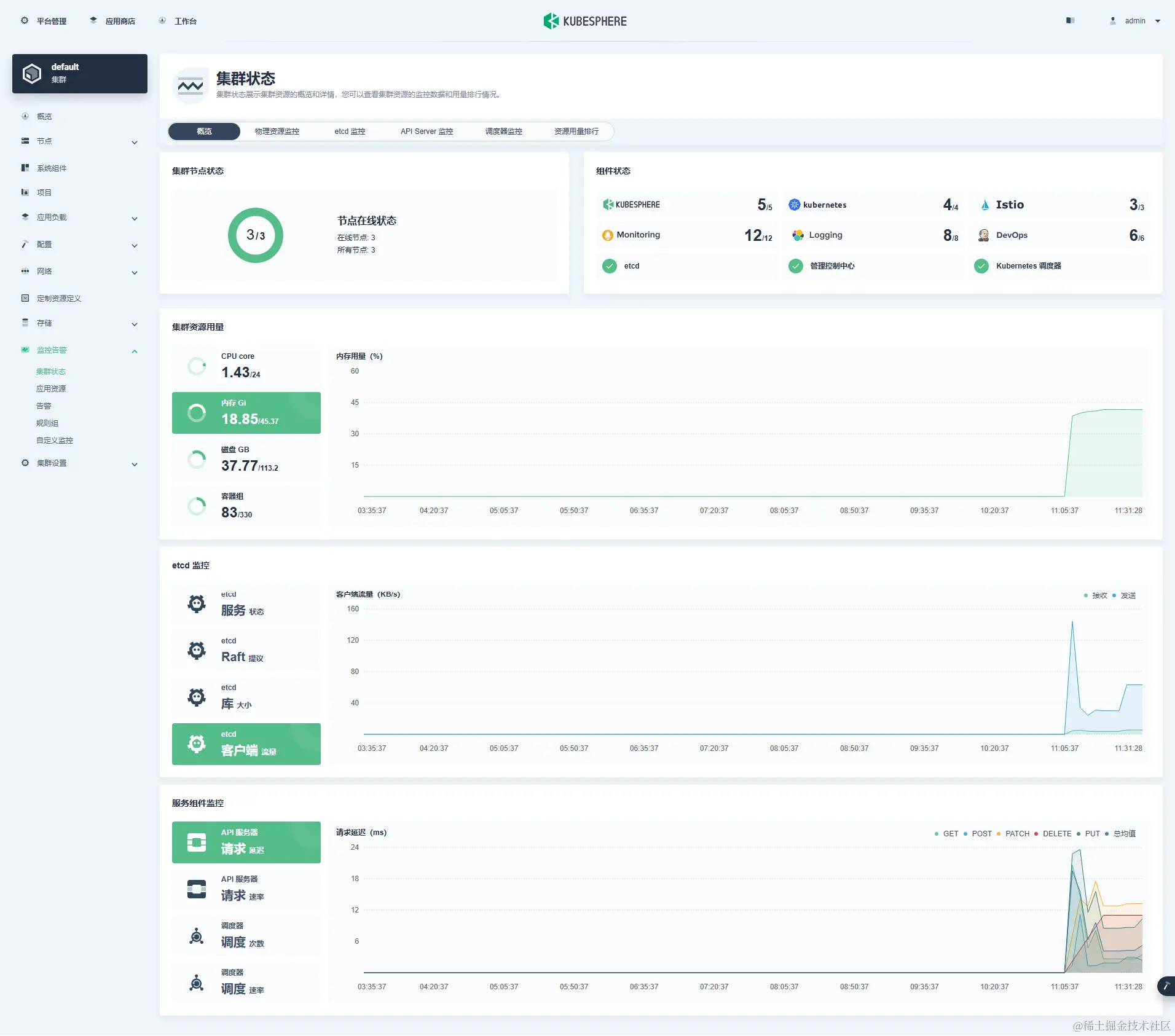Click the KubeSphere logo in top bar
Viewport: 1175px width, 1036px height.
pos(583,20)
